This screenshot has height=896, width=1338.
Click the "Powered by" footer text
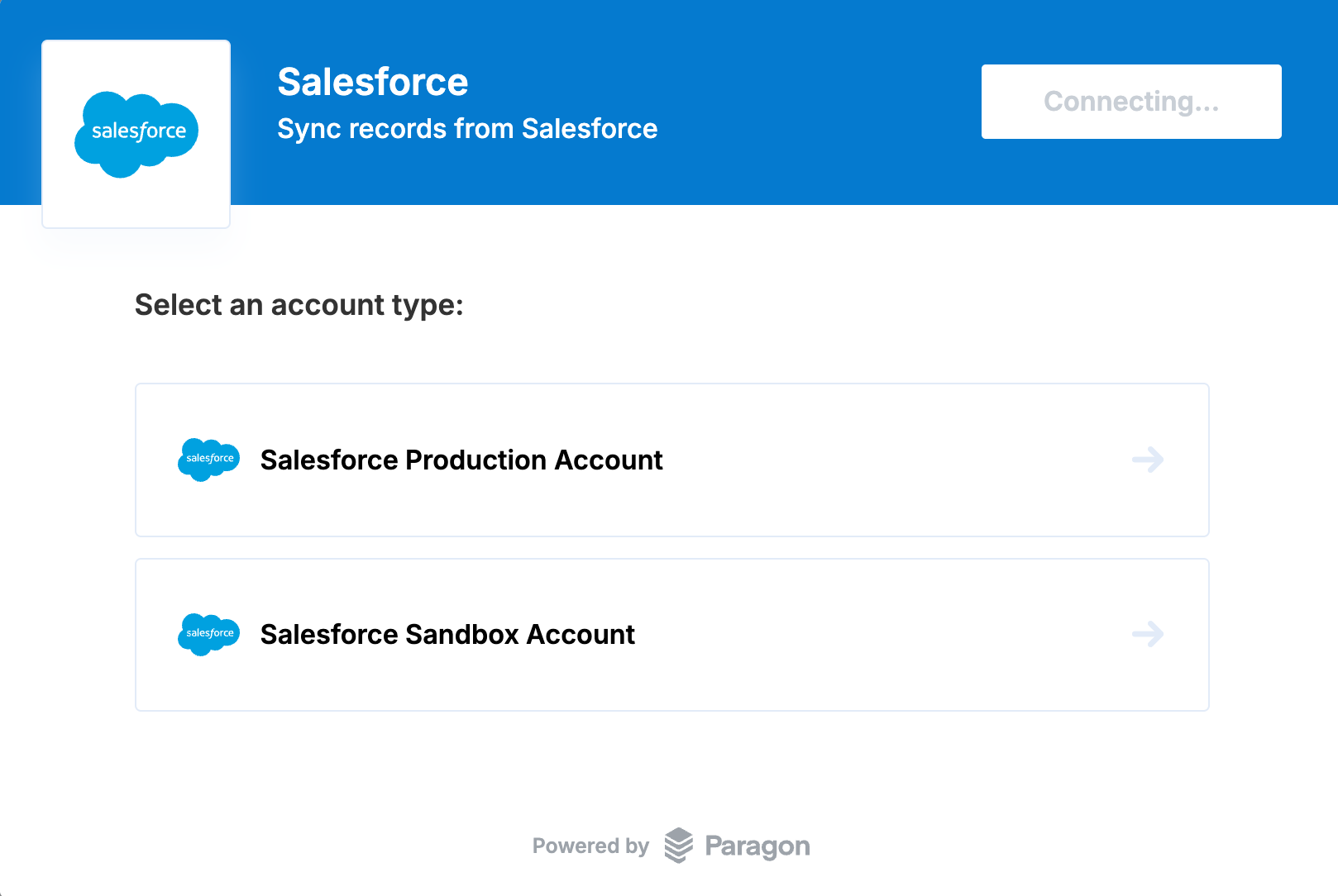pos(590,846)
